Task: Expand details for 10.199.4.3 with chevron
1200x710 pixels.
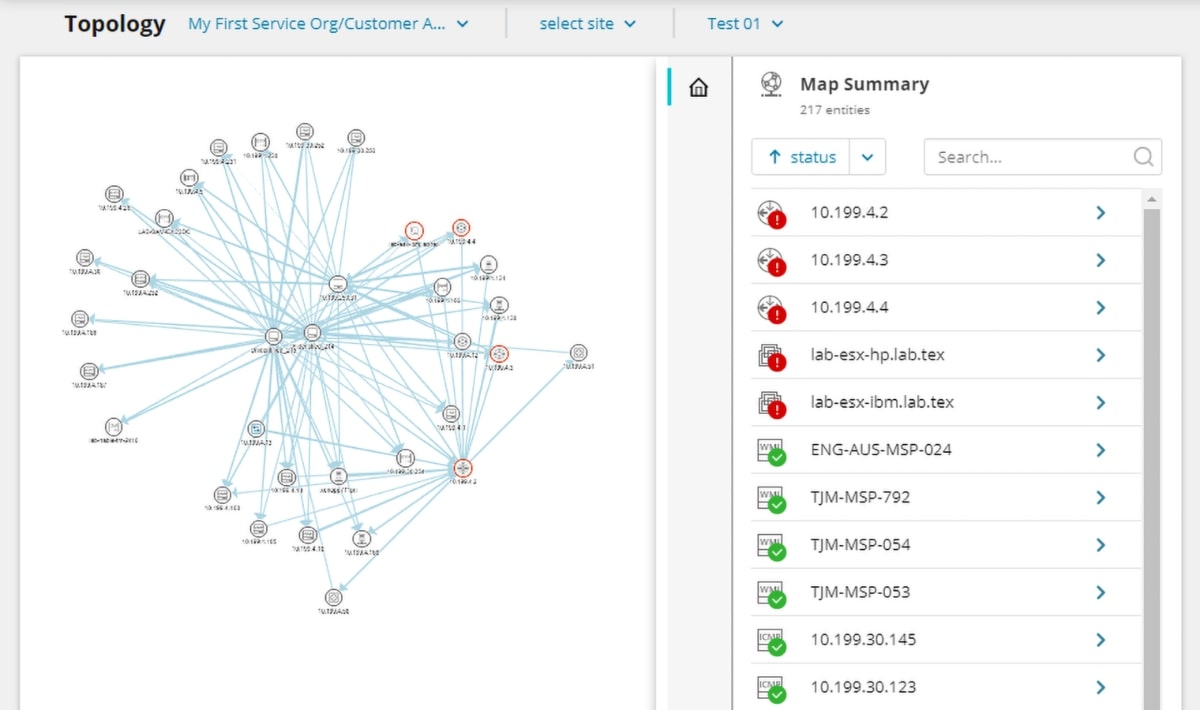Action: [1100, 260]
